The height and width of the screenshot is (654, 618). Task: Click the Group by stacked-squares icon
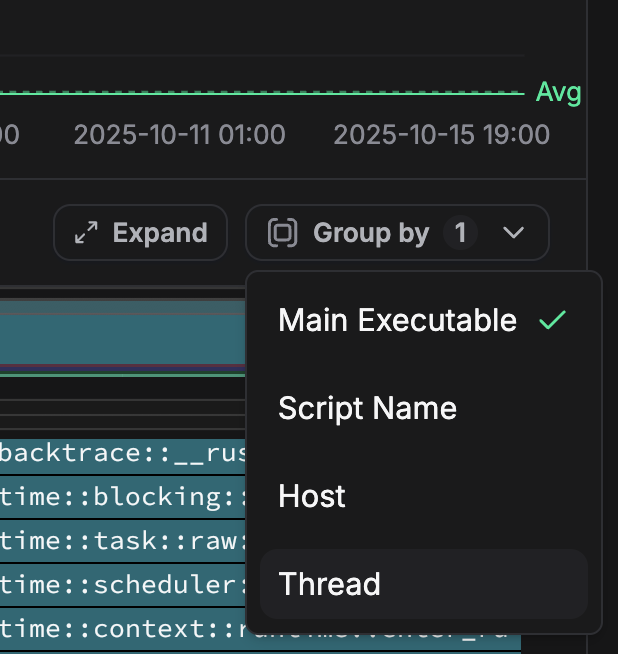pyautogui.click(x=283, y=233)
